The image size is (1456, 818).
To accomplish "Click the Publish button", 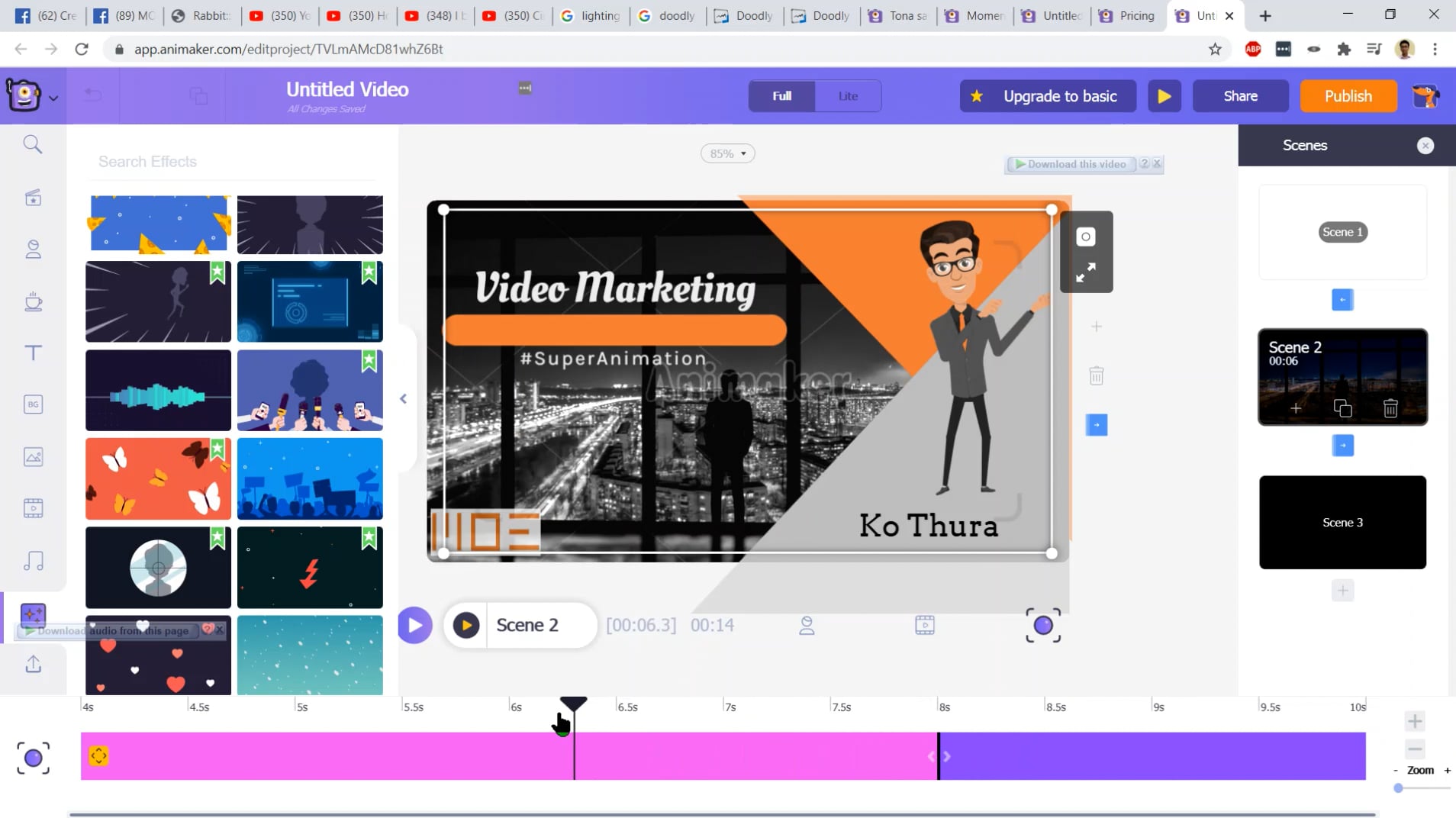I will (x=1348, y=96).
